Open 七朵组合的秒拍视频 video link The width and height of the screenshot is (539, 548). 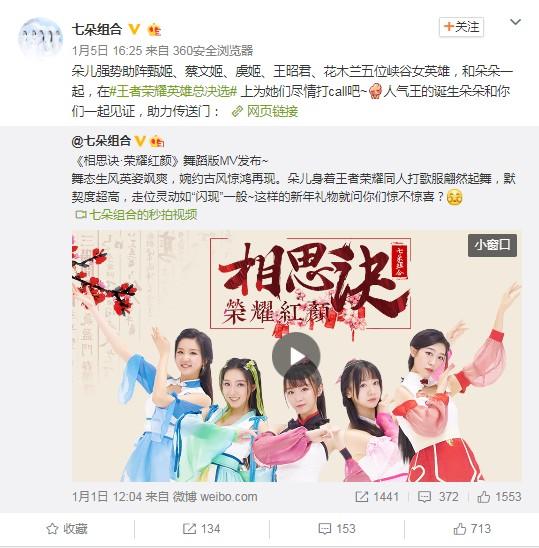point(137,215)
